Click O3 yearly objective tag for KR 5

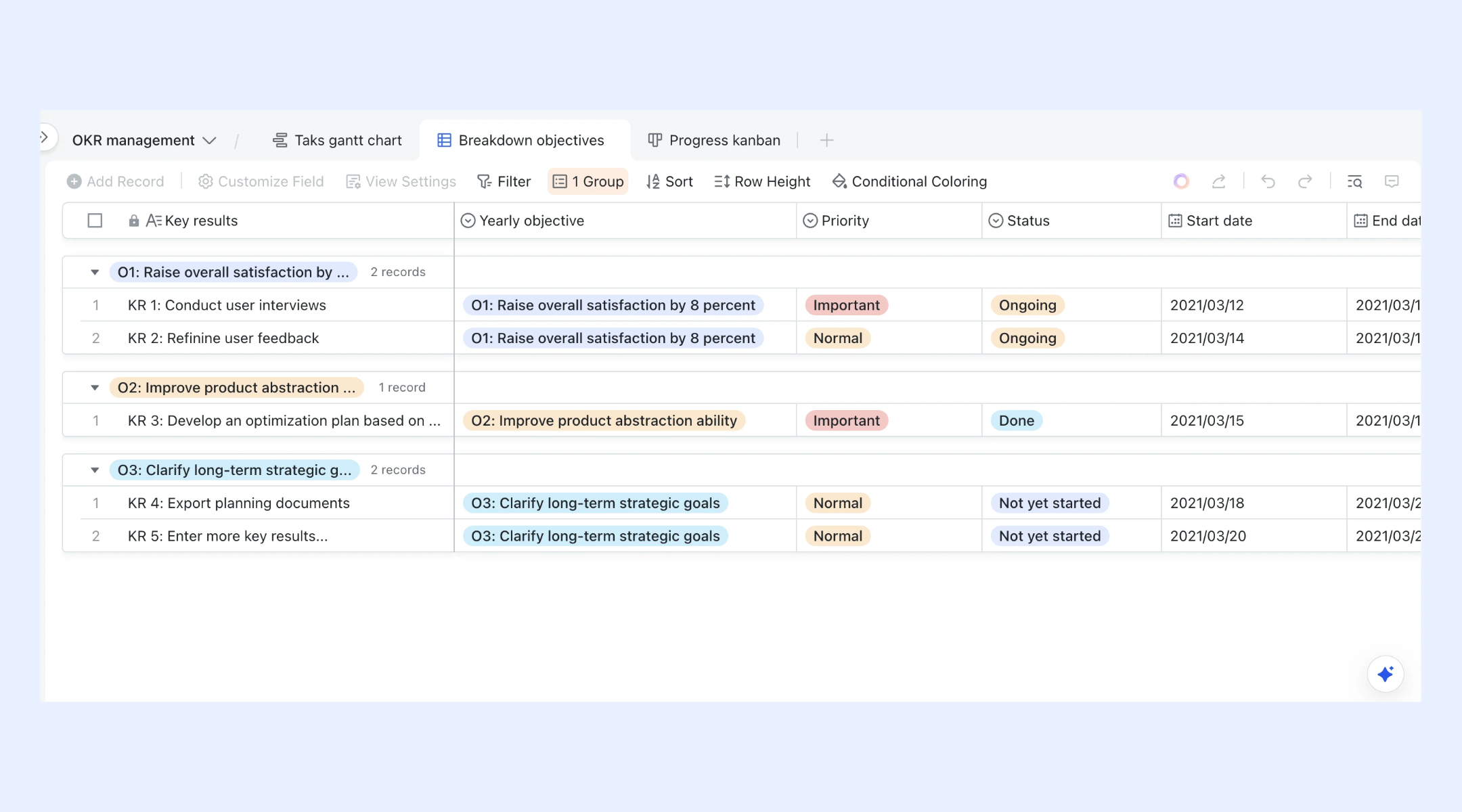[x=596, y=536]
